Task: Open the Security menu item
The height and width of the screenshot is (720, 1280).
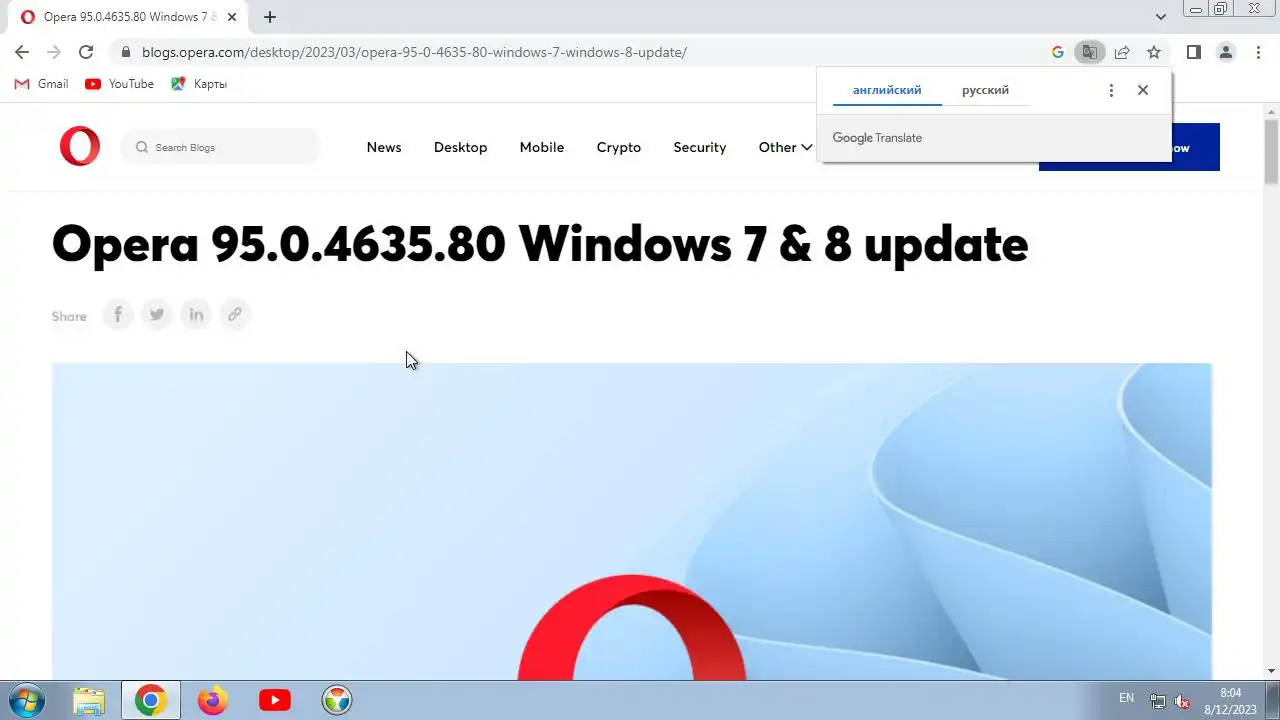Action: tap(700, 147)
